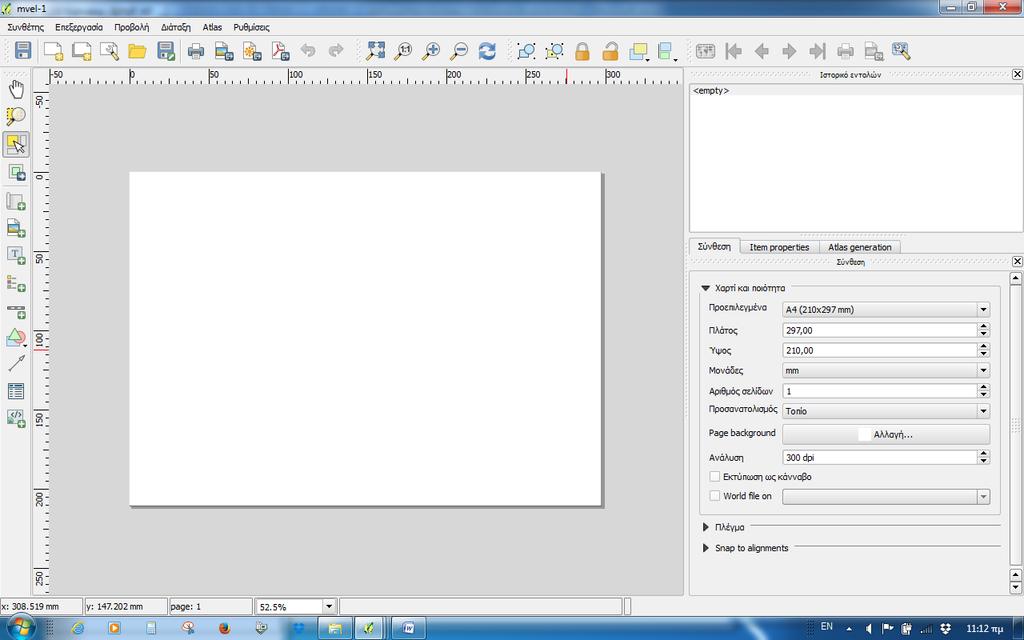Screen dimensions: 1024x640
Task: Select the Pan composer hand tool
Action: coord(16,89)
